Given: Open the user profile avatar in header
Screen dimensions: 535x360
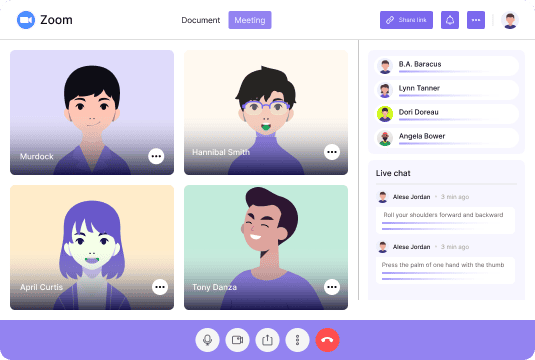Looking at the screenshot, I should [510, 20].
